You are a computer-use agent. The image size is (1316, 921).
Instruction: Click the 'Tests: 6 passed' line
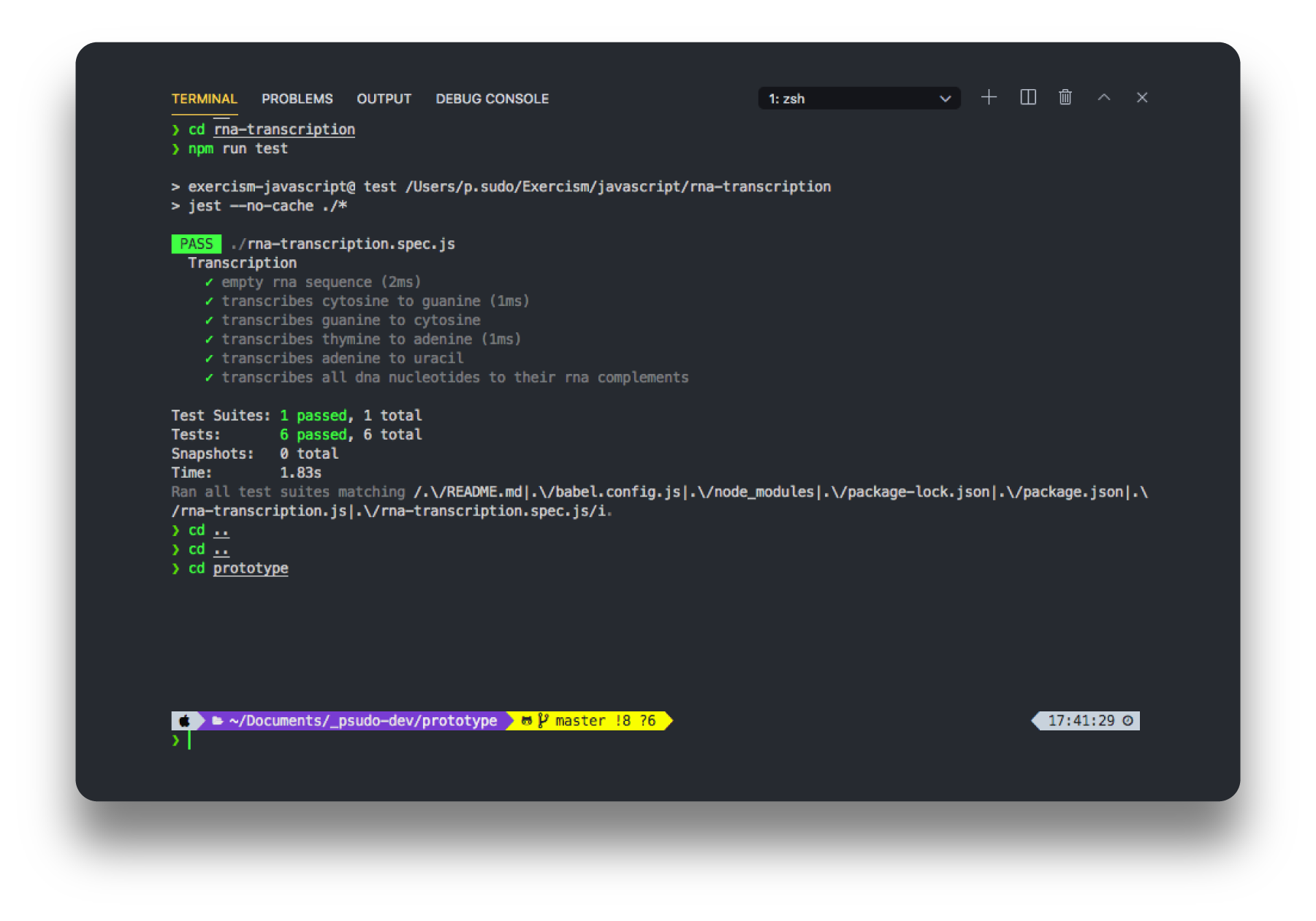tap(297, 435)
